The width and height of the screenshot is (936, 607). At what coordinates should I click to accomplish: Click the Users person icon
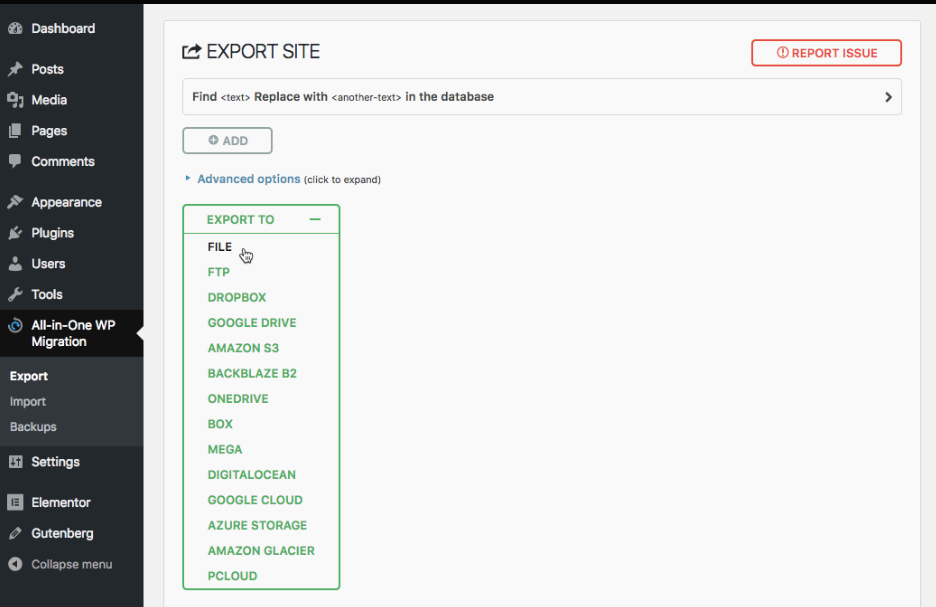[x=16, y=264]
